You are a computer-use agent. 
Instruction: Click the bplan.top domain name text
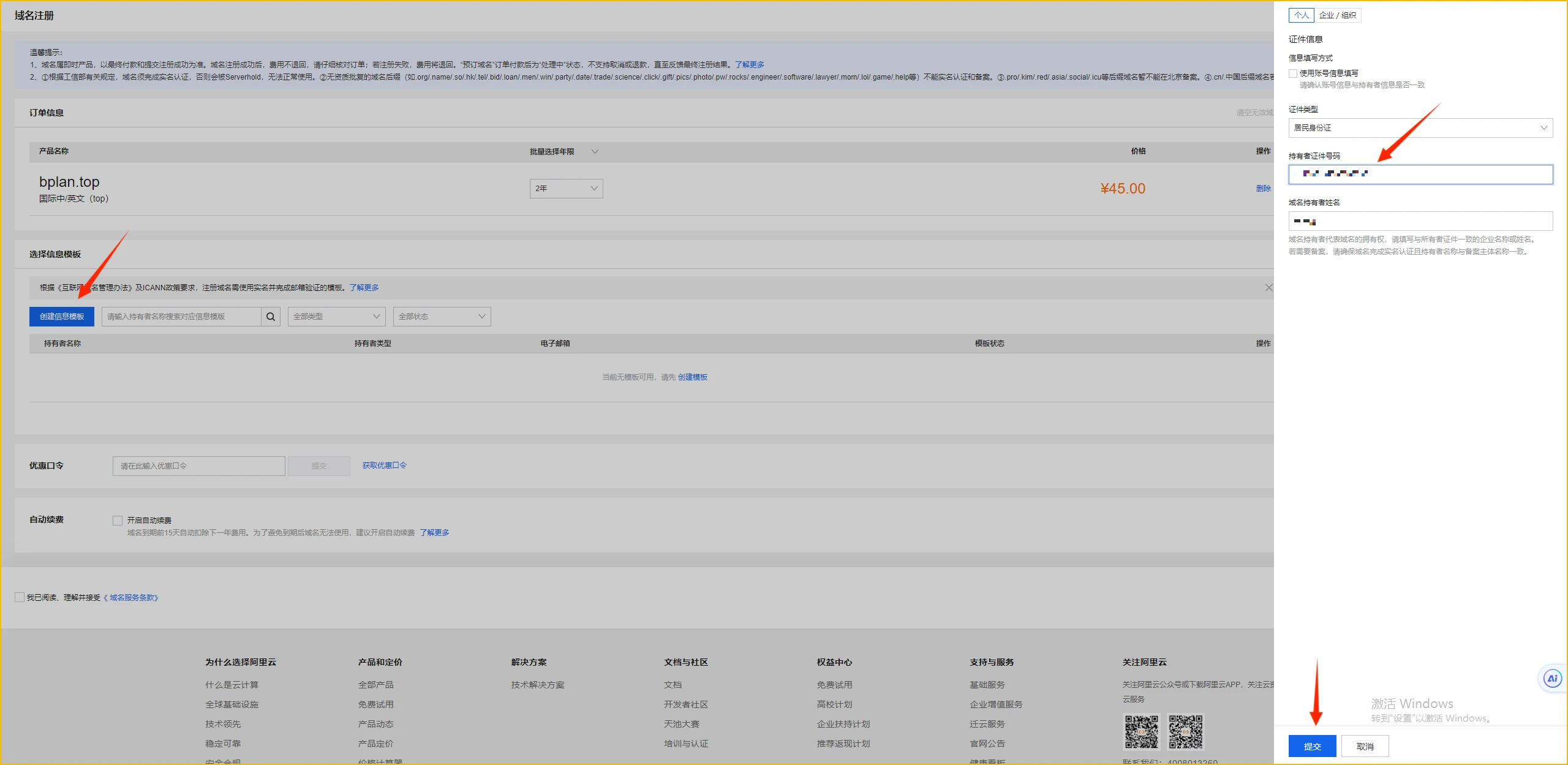pyautogui.click(x=69, y=182)
